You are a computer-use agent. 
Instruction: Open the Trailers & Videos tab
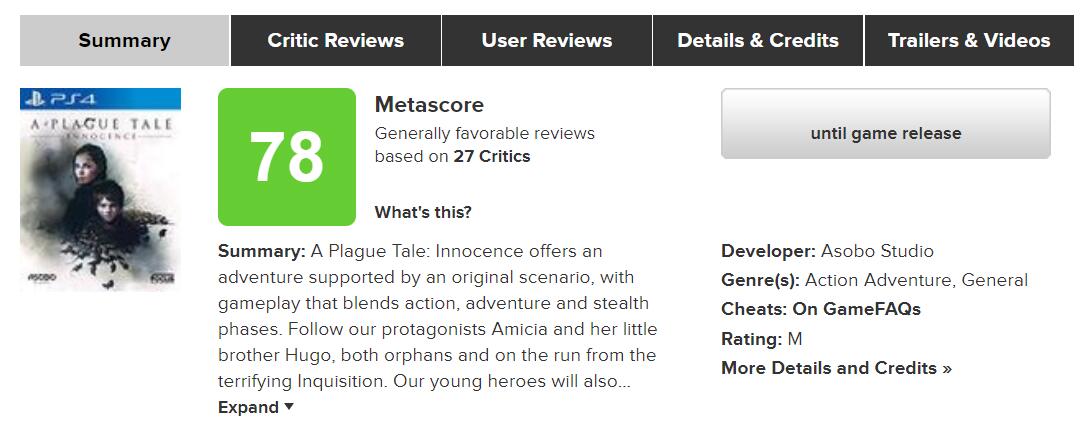[969, 41]
